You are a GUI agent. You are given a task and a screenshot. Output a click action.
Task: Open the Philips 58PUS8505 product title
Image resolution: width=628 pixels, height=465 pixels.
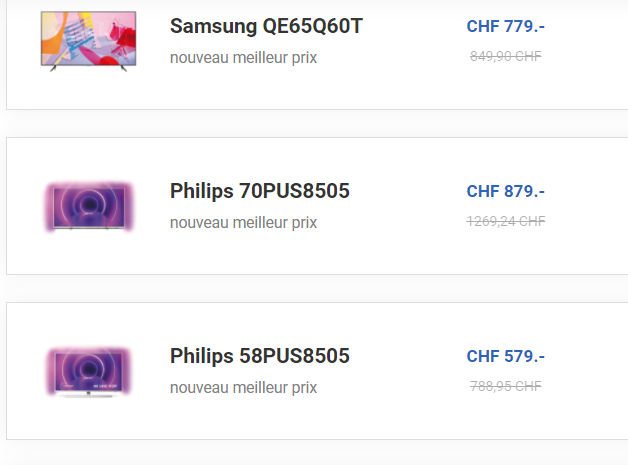[x=260, y=356]
